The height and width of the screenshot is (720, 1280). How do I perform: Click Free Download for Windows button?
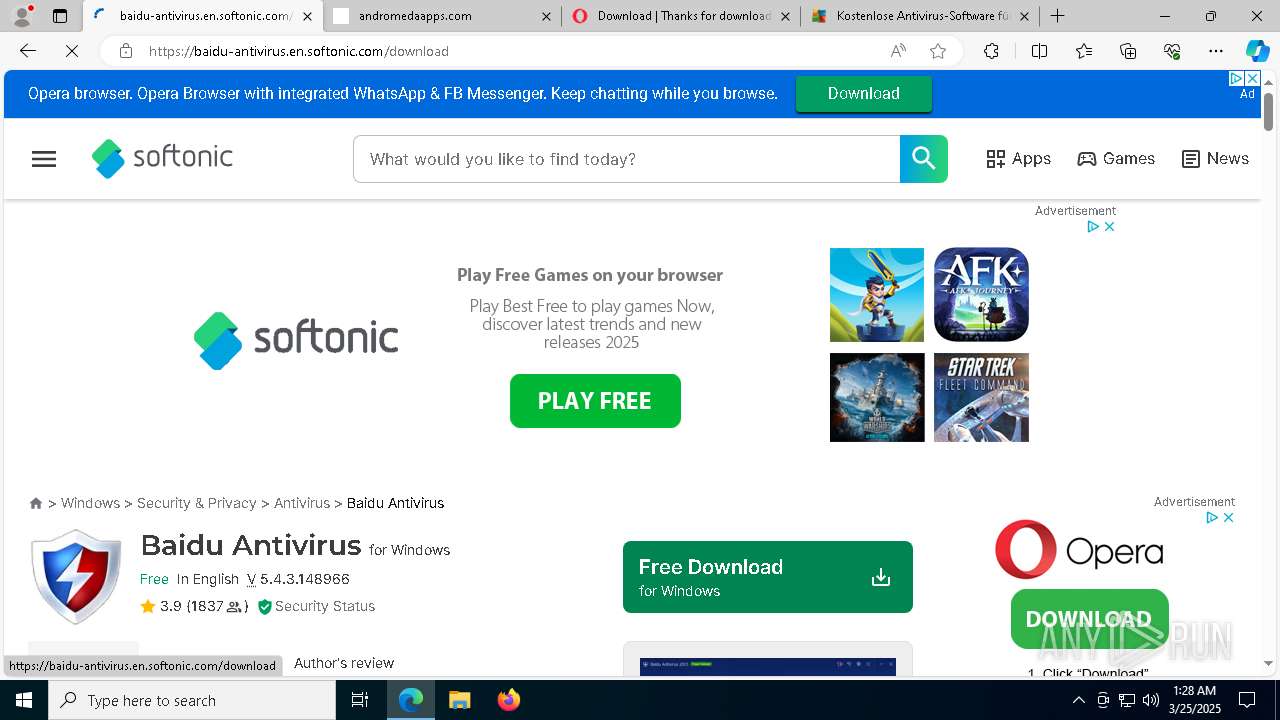(x=768, y=577)
